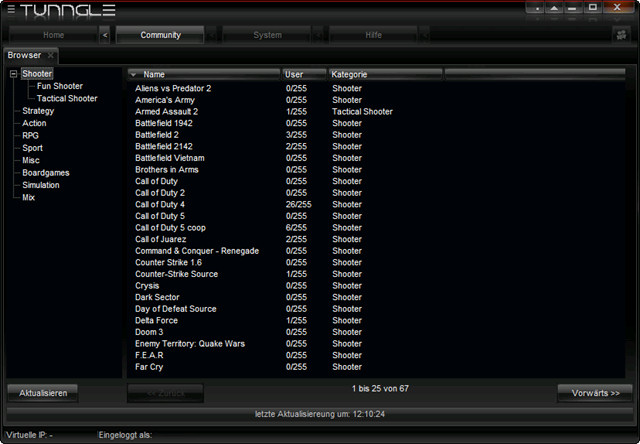640x444 pixels.
Task: Click the disabled Zurück button
Action: click(165, 393)
